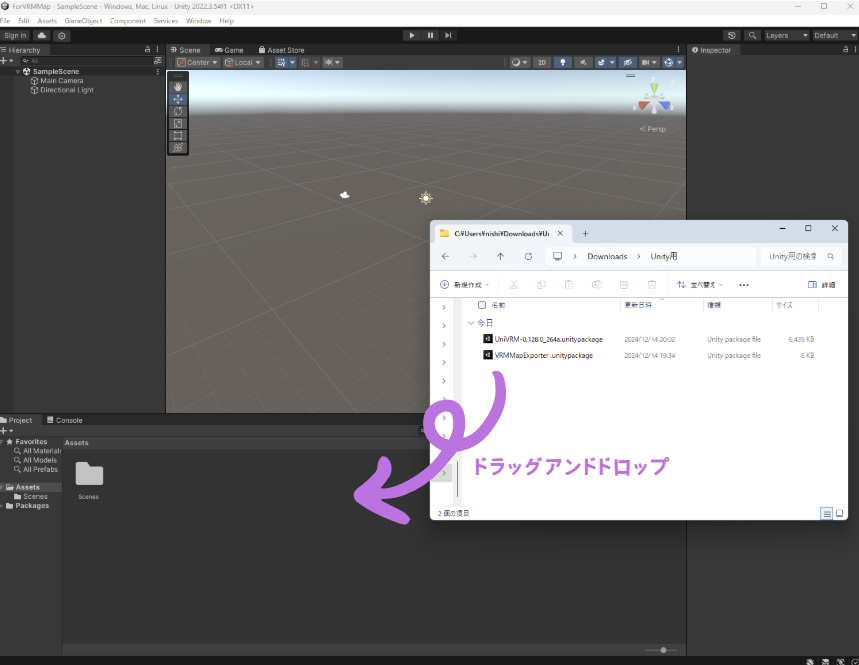Image resolution: width=859 pixels, height=665 pixels.
Task: Click the Sign in button
Action: click(x=15, y=36)
